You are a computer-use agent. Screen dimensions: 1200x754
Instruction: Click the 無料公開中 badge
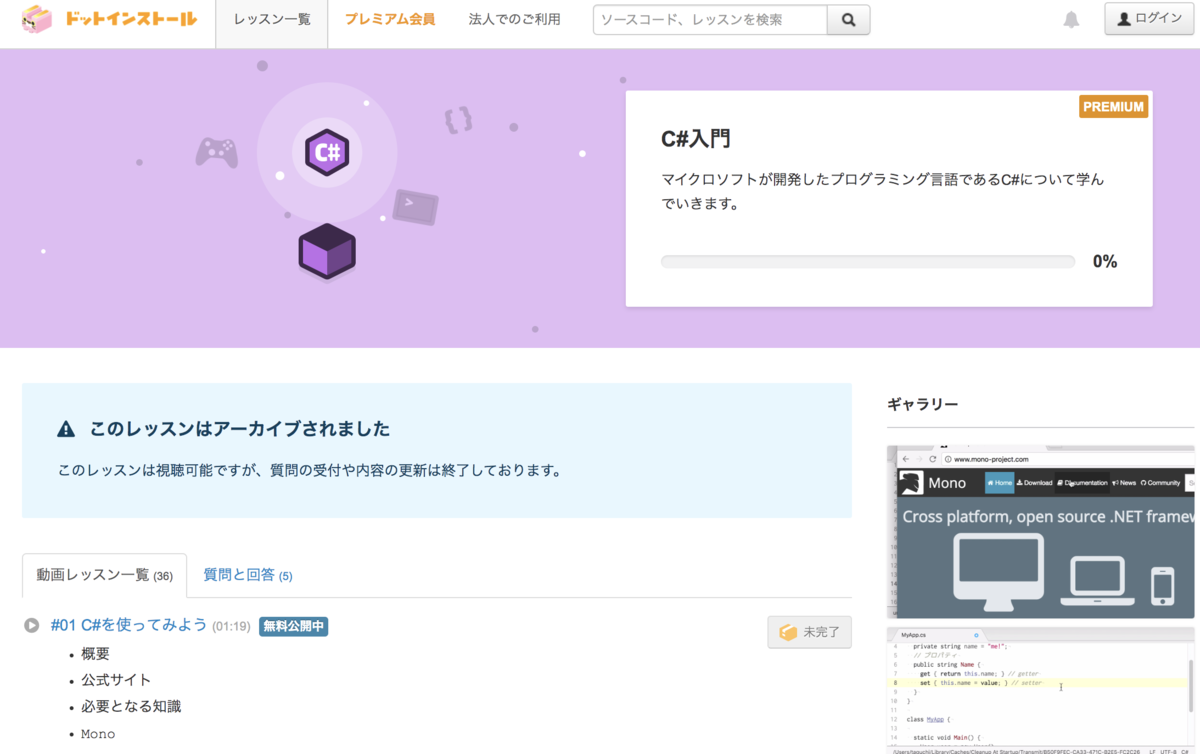[x=293, y=626]
